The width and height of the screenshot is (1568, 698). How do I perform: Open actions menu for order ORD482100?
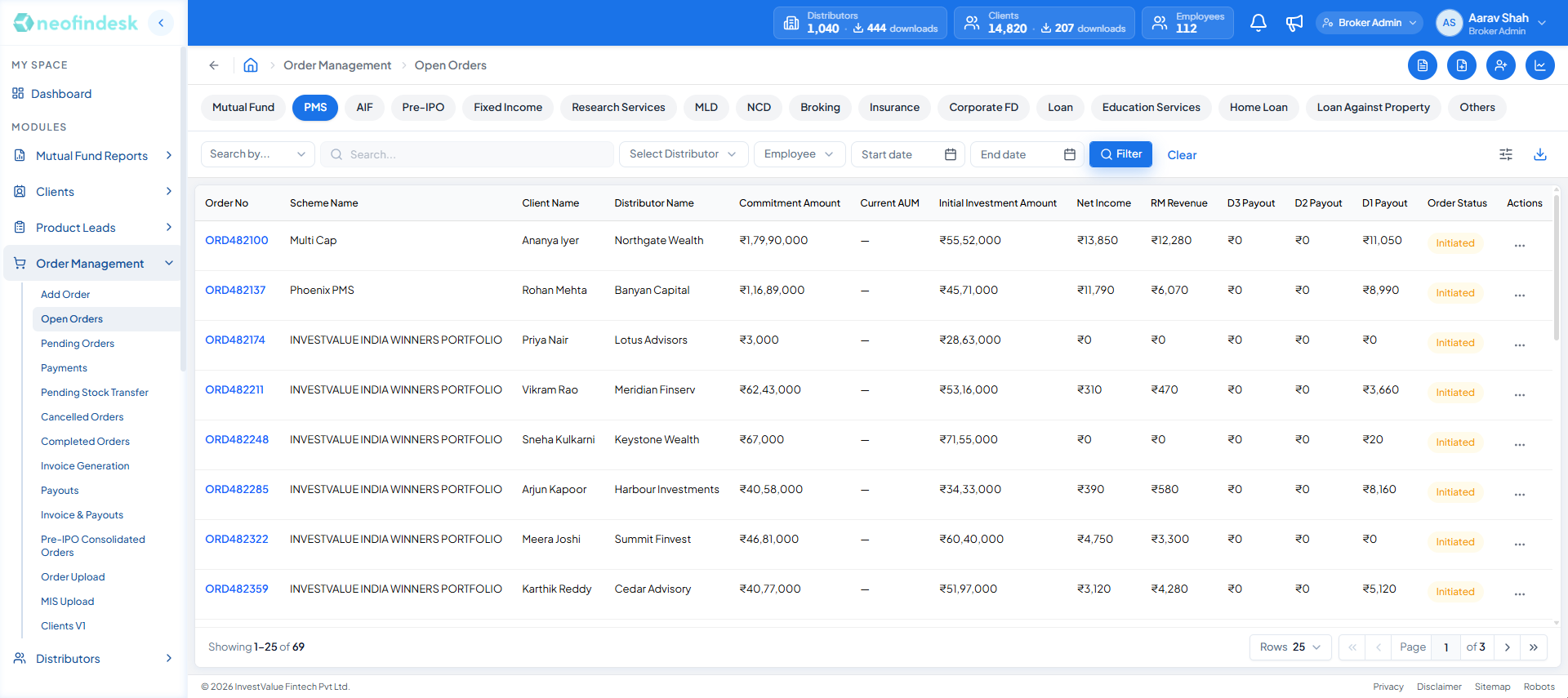[x=1520, y=245]
